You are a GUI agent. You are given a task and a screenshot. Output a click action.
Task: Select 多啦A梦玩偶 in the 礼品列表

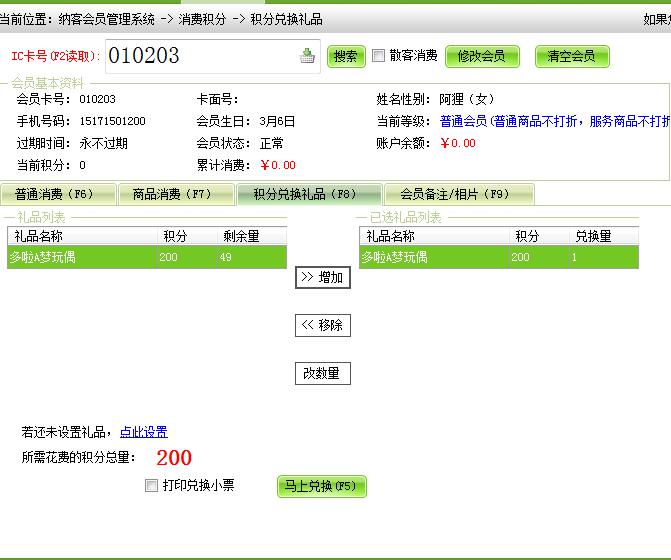pyautogui.click(x=80, y=257)
